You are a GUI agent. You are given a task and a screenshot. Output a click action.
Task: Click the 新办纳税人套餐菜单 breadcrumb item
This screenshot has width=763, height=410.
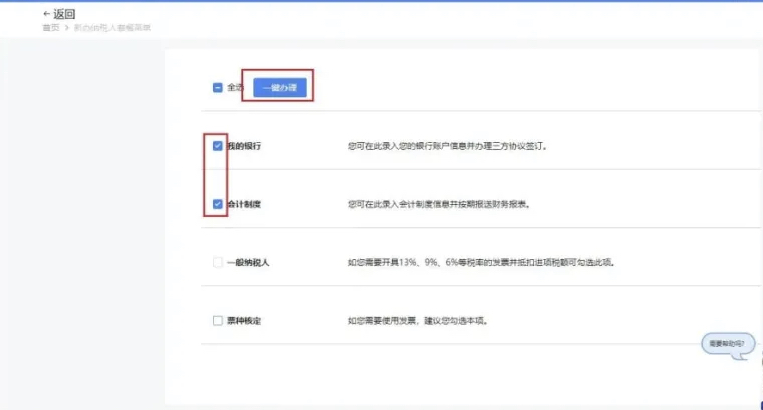click(x=112, y=28)
